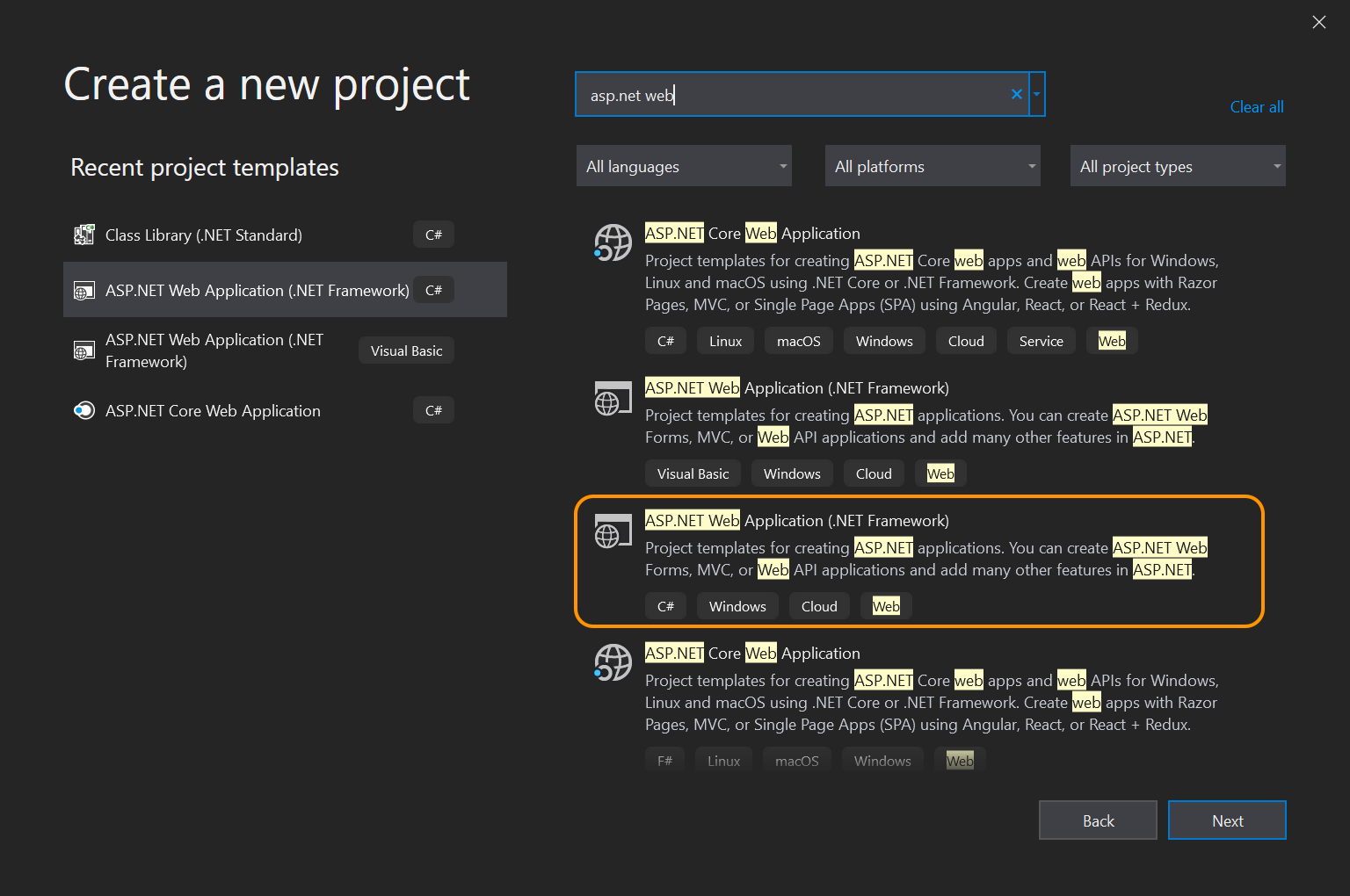Click the Visual Basic badge in recent templates
1350x896 pixels.
(406, 350)
